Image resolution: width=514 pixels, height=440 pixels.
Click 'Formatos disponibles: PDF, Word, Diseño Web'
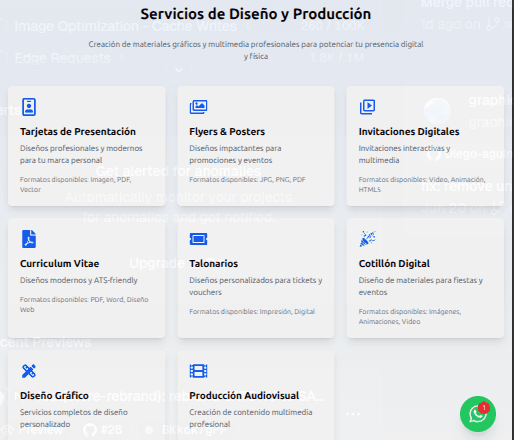click(84, 305)
